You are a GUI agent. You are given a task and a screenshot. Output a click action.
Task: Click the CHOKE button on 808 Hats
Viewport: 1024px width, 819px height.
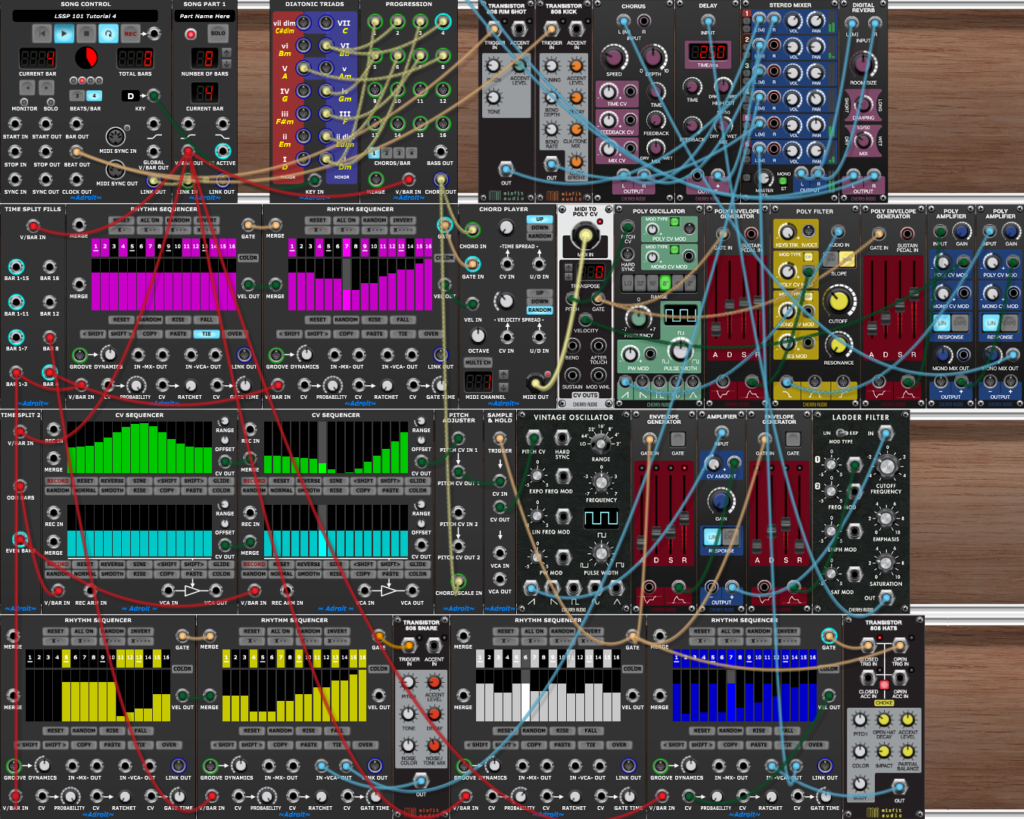884,685
